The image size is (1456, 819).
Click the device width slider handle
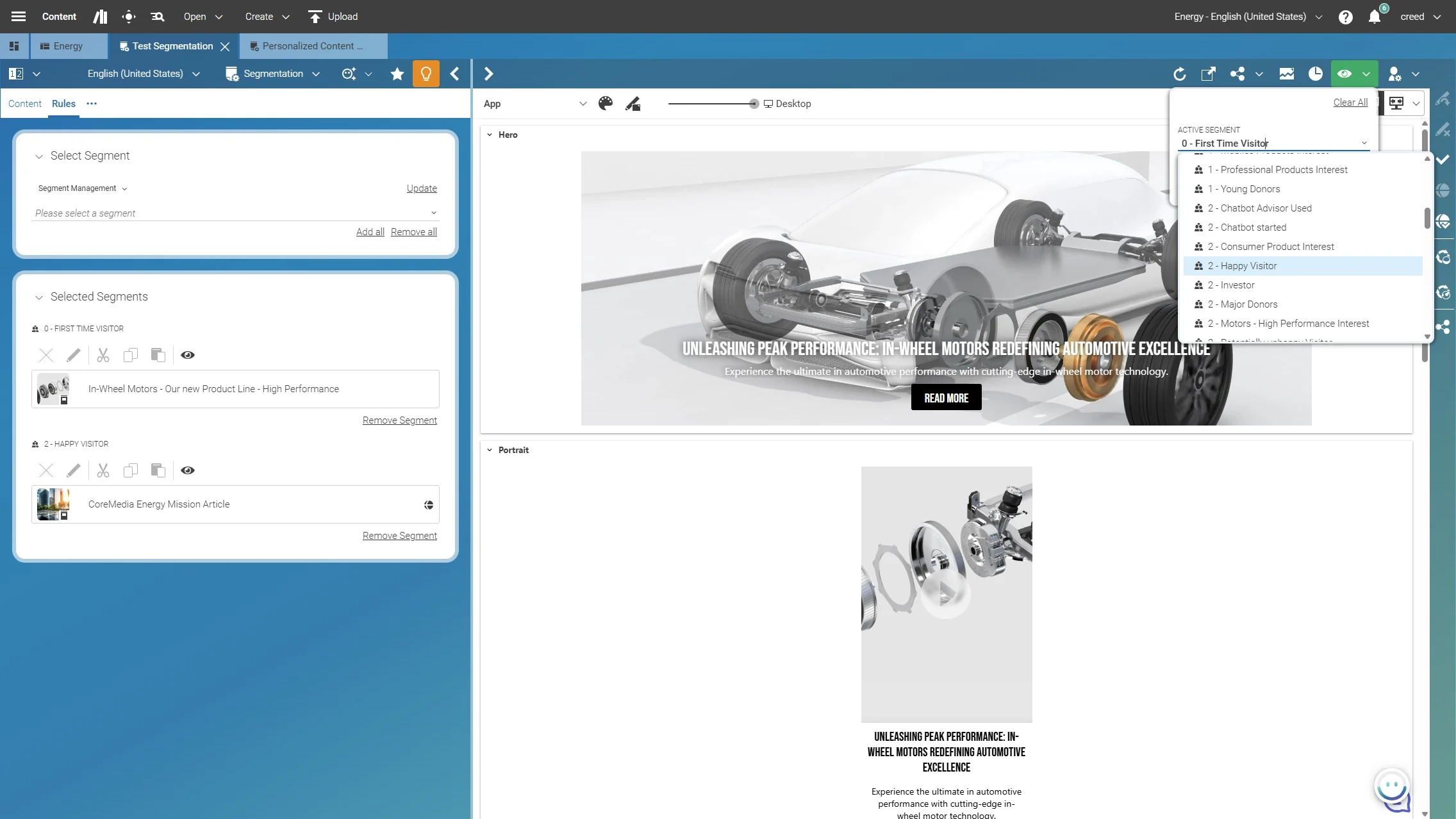(x=754, y=104)
